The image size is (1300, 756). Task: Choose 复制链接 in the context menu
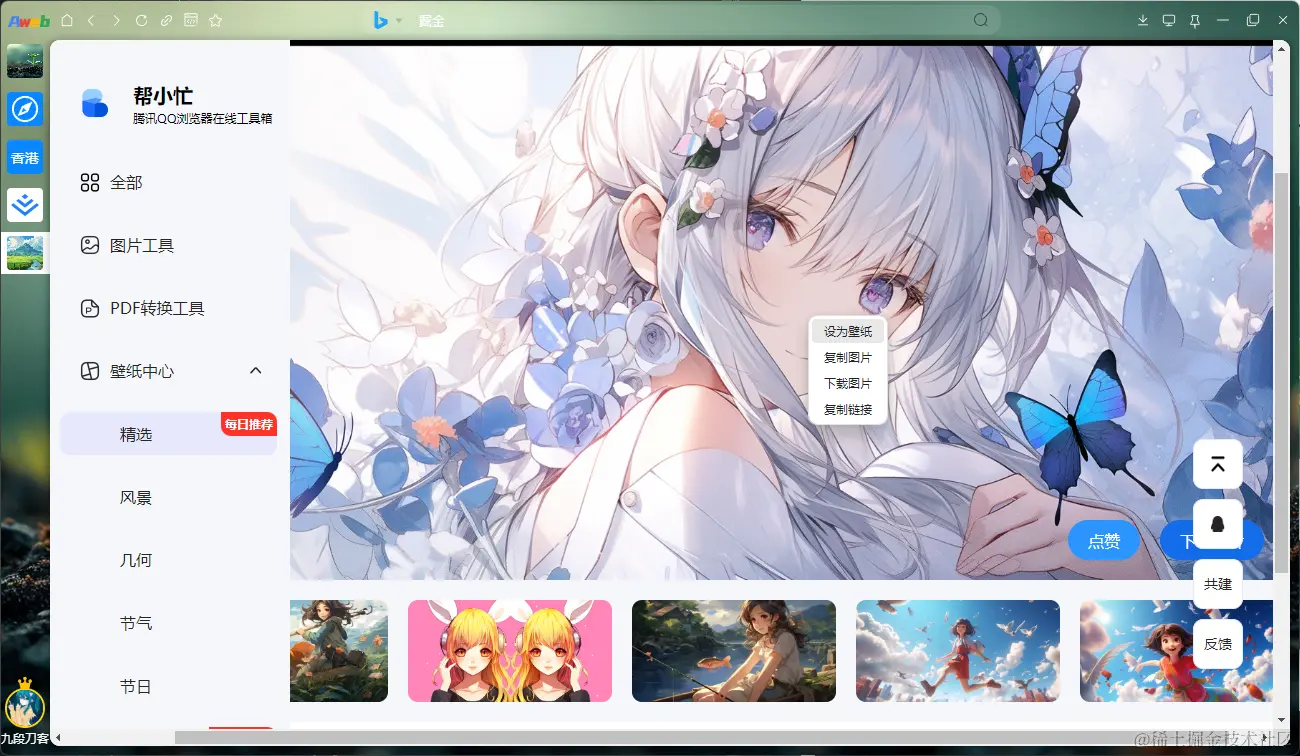(848, 409)
